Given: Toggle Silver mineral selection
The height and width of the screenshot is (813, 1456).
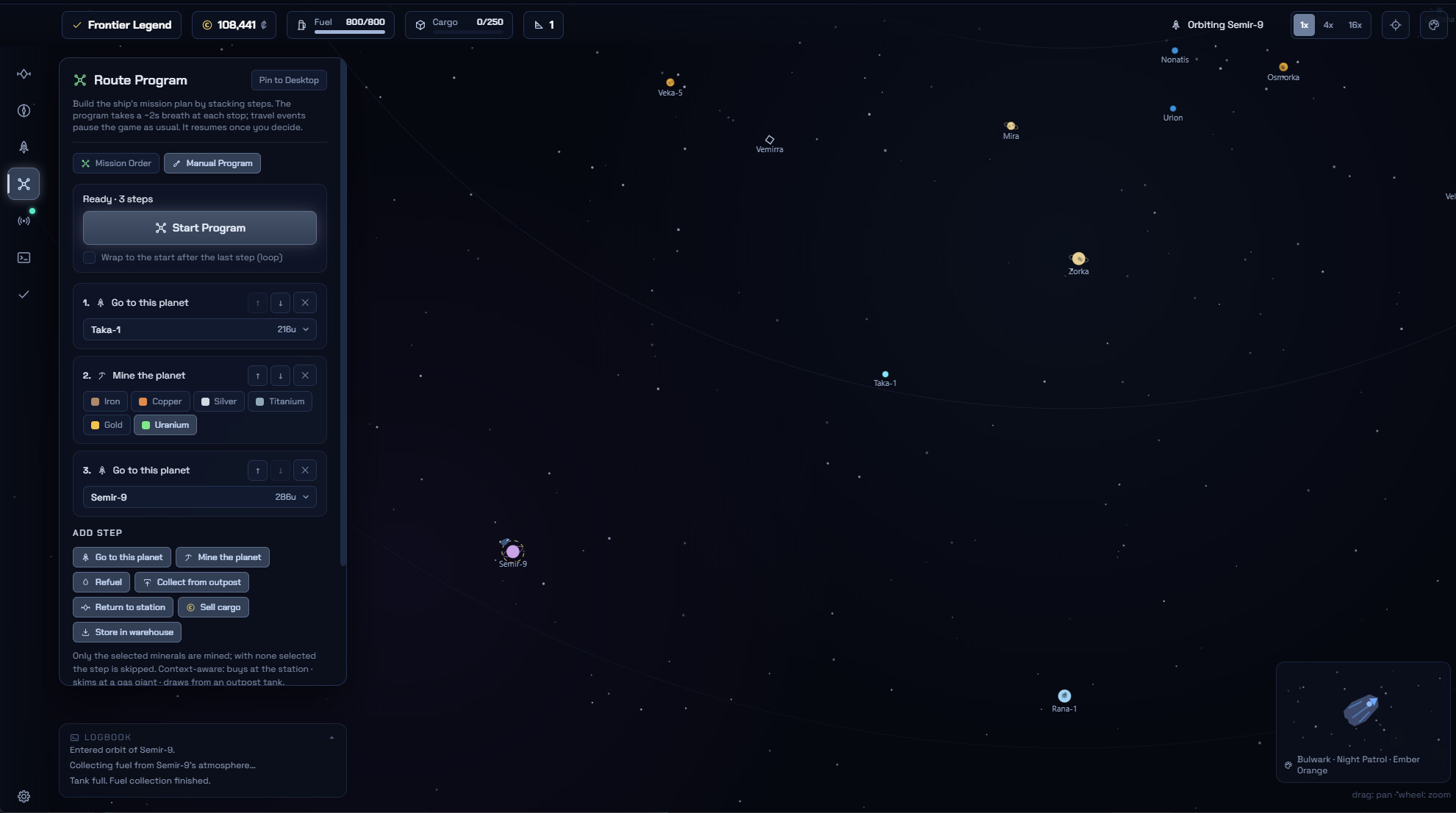Looking at the screenshot, I should (219, 401).
